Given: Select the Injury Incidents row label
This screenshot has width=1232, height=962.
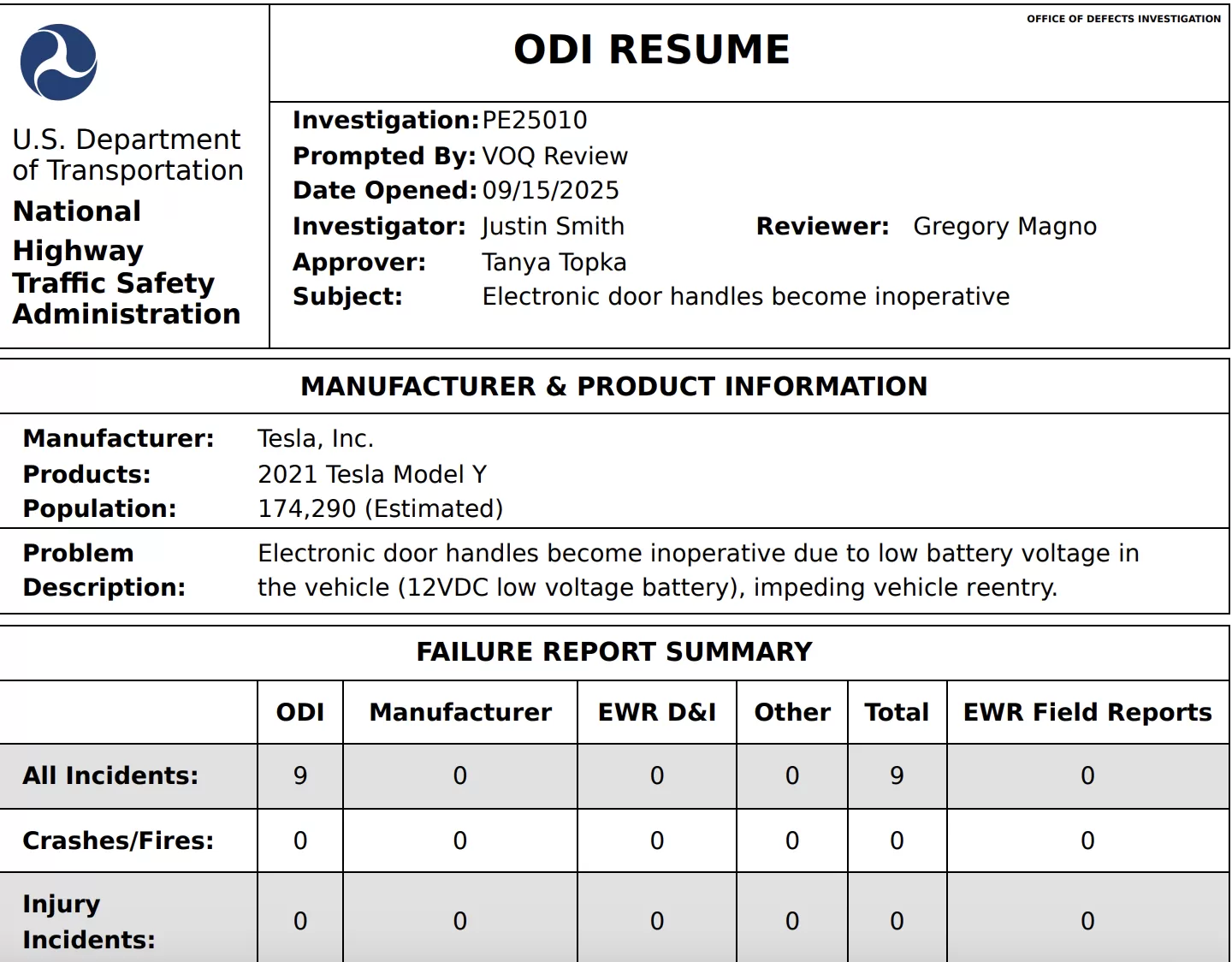Looking at the screenshot, I should (89, 922).
